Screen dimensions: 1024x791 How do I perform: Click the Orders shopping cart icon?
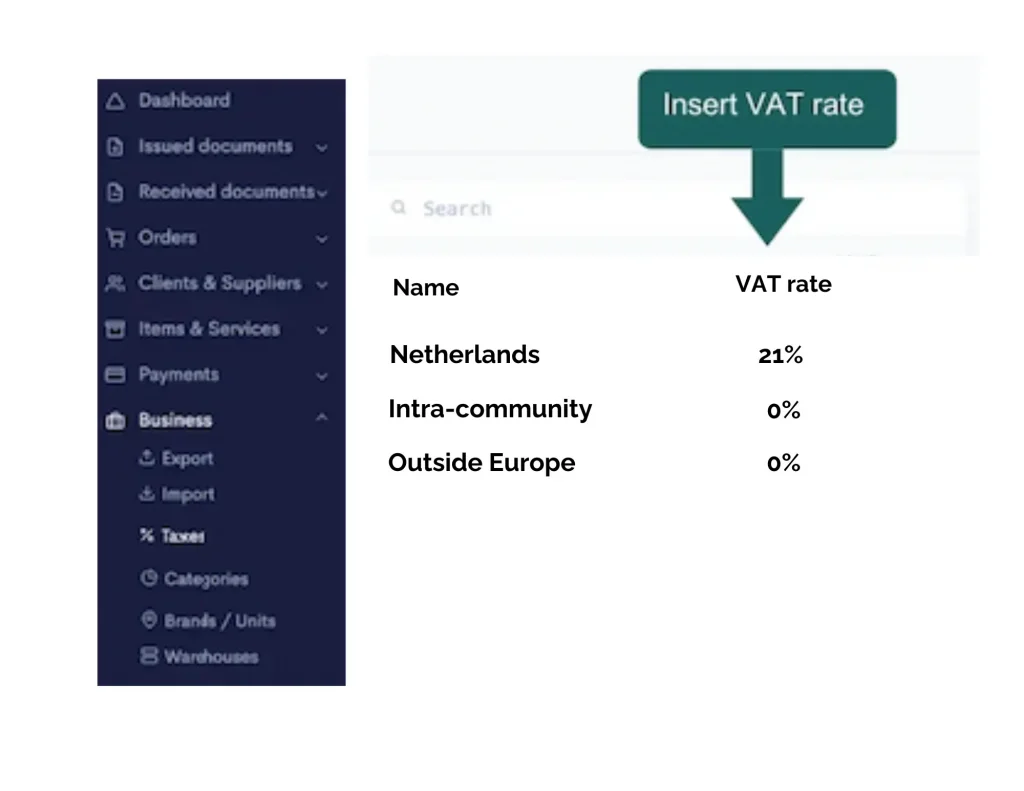click(116, 237)
